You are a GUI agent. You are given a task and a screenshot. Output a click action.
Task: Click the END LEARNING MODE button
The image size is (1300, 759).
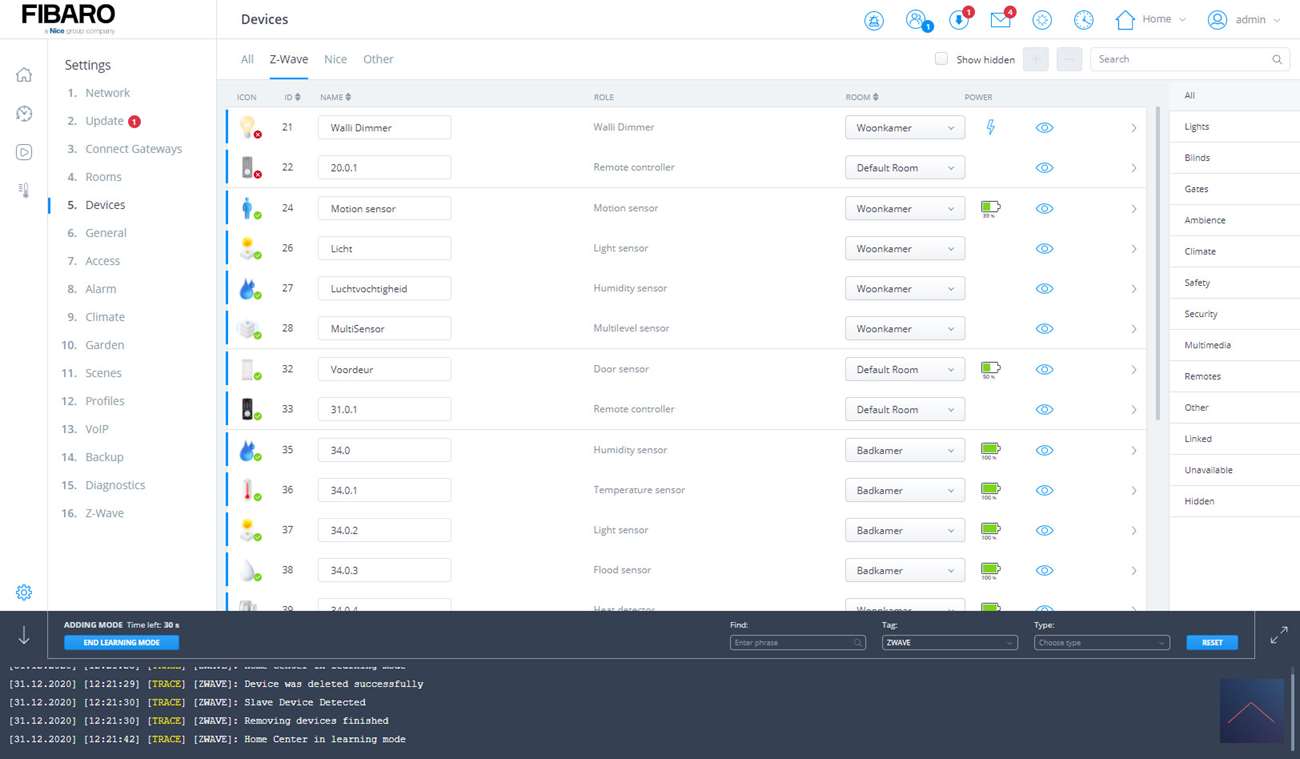(121, 642)
